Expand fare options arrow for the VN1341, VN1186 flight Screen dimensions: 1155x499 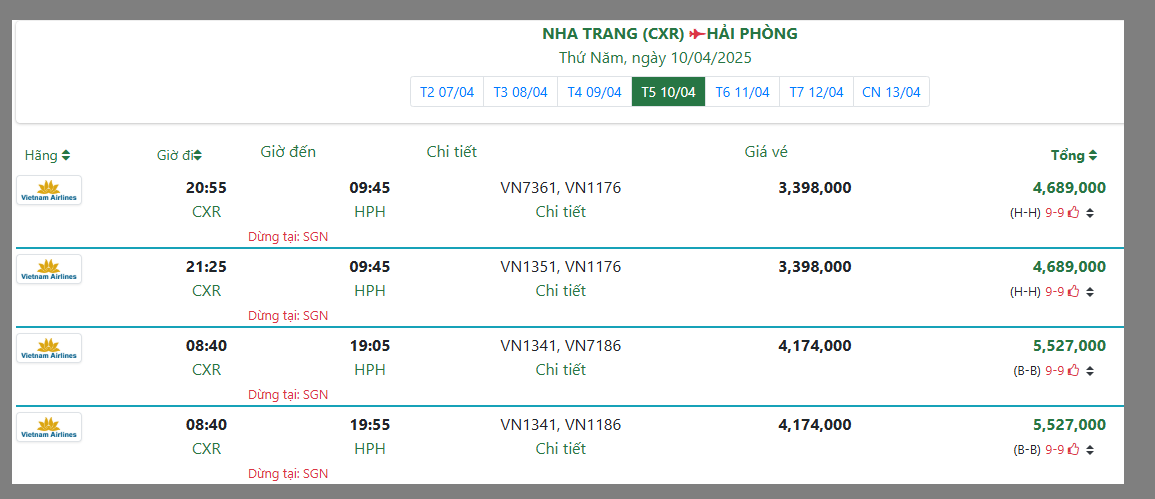[x=1090, y=450]
